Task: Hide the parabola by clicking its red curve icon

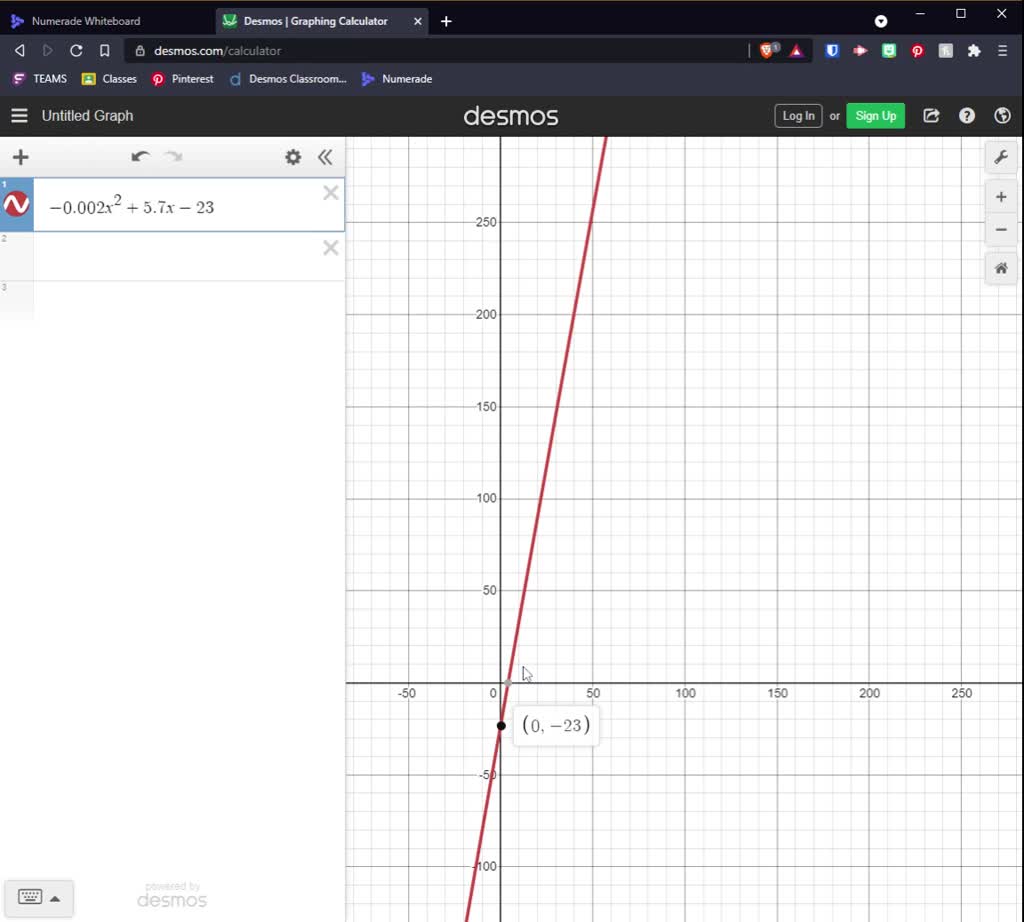Action: [x=16, y=204]
